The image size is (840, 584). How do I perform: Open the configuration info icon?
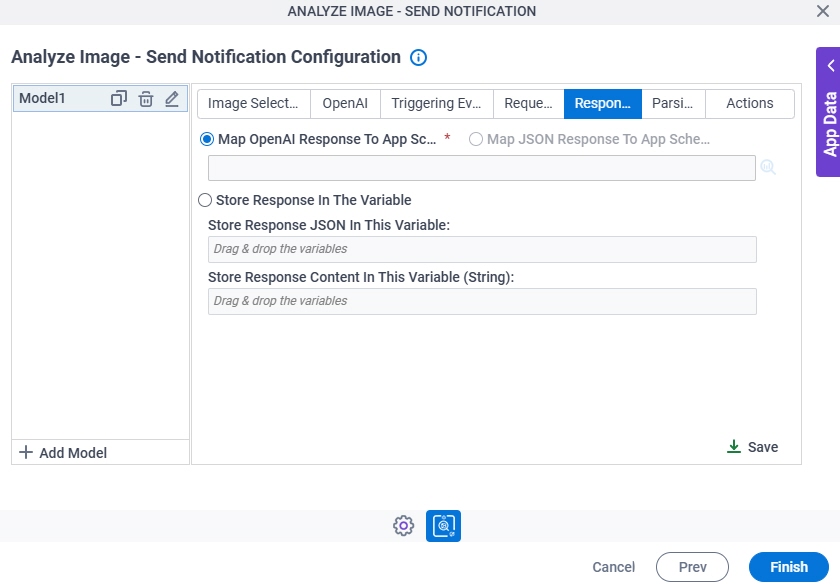tap(418, 57)
